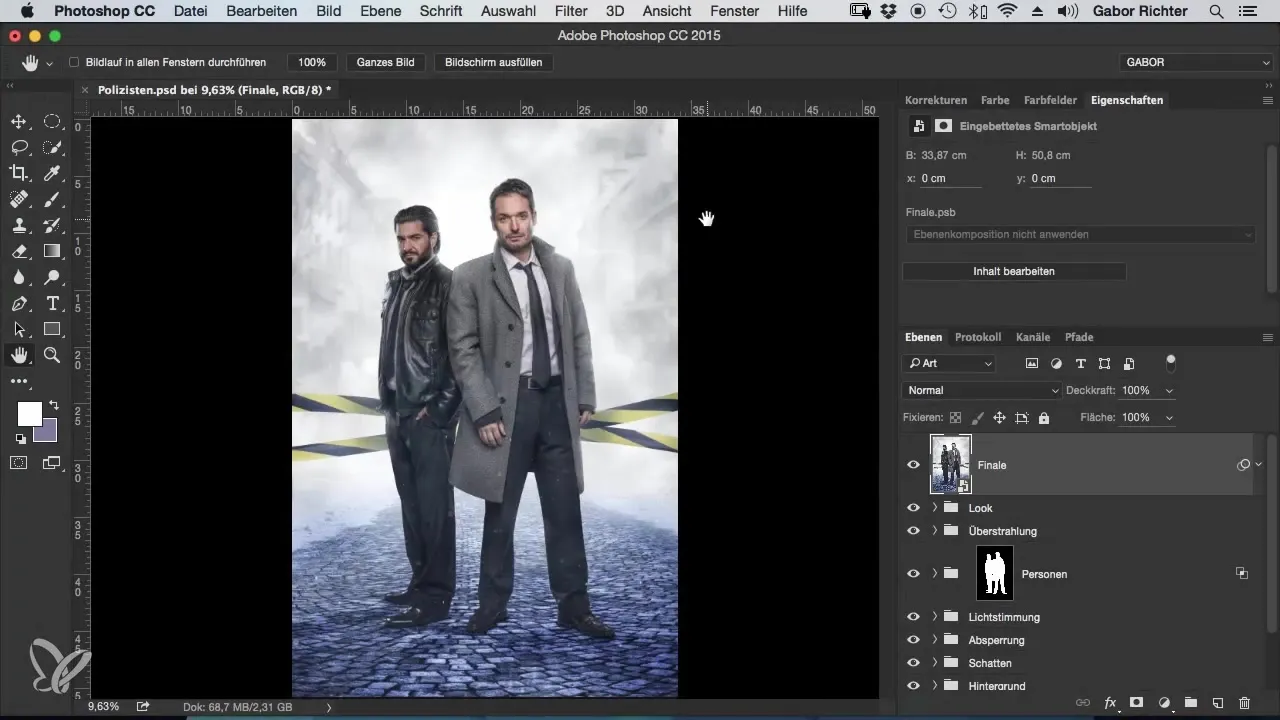Click the link layers icon

[x=1083, y=703]
